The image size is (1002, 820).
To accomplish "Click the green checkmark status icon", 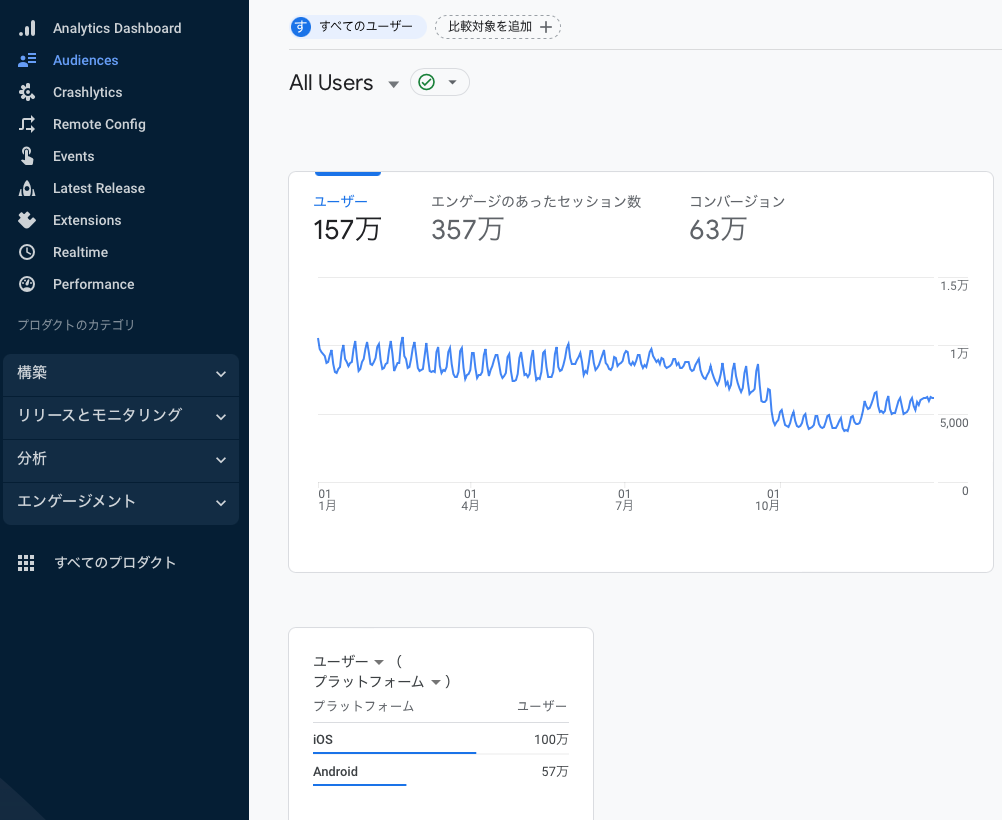I will pos(426,82).
